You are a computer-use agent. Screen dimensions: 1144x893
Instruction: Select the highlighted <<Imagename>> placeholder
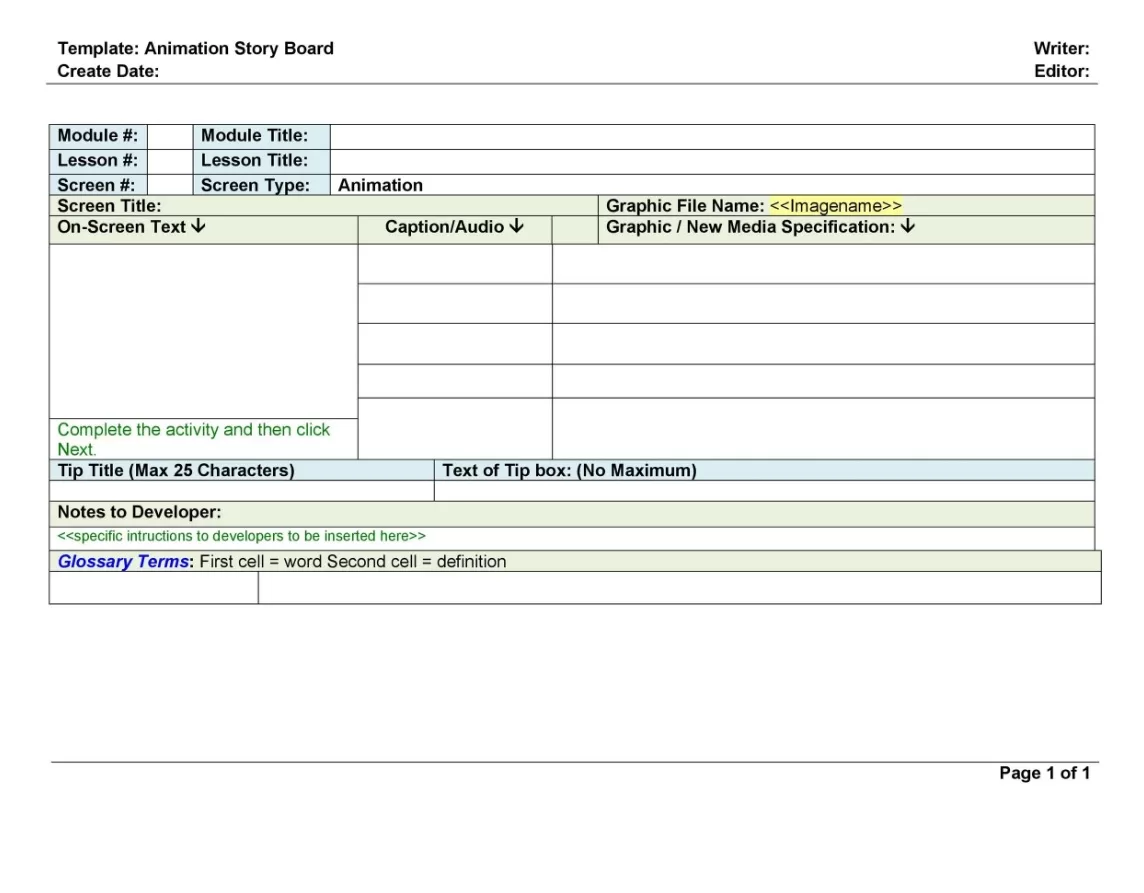click(x=836, y=206)
